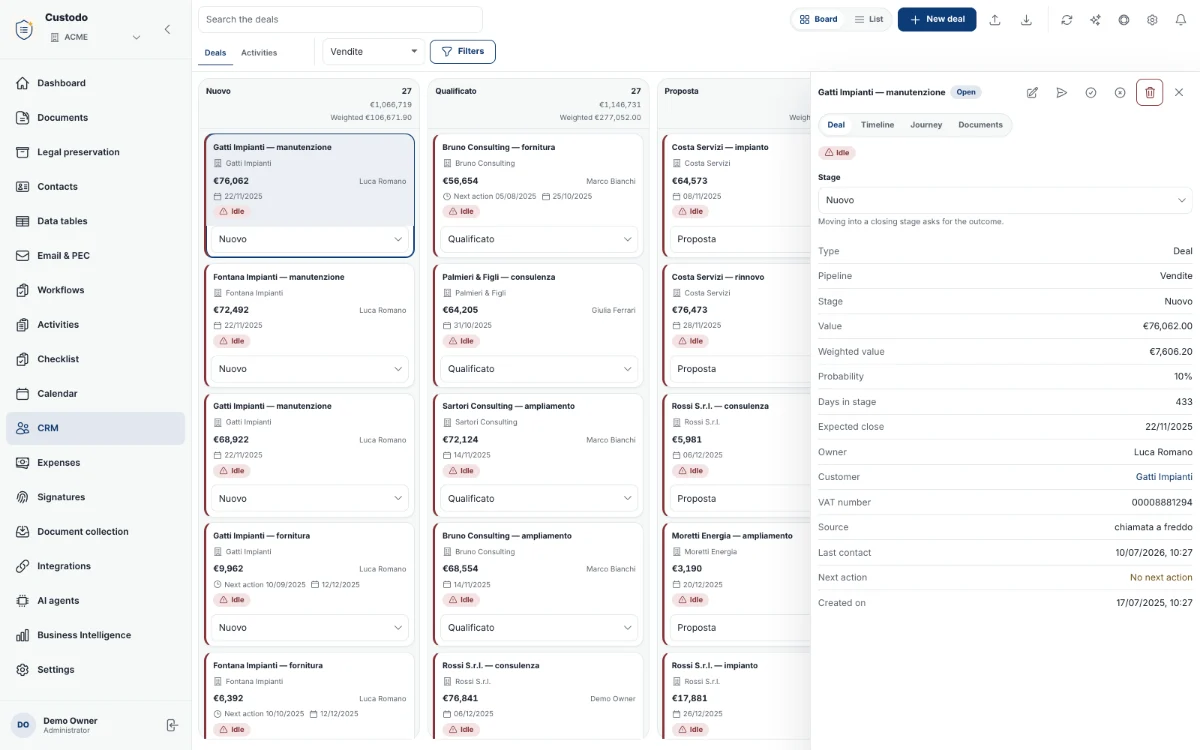This screenshot has width=1200, height=750.
Task: Open AI agents section
Action: (x=95, y=601)
